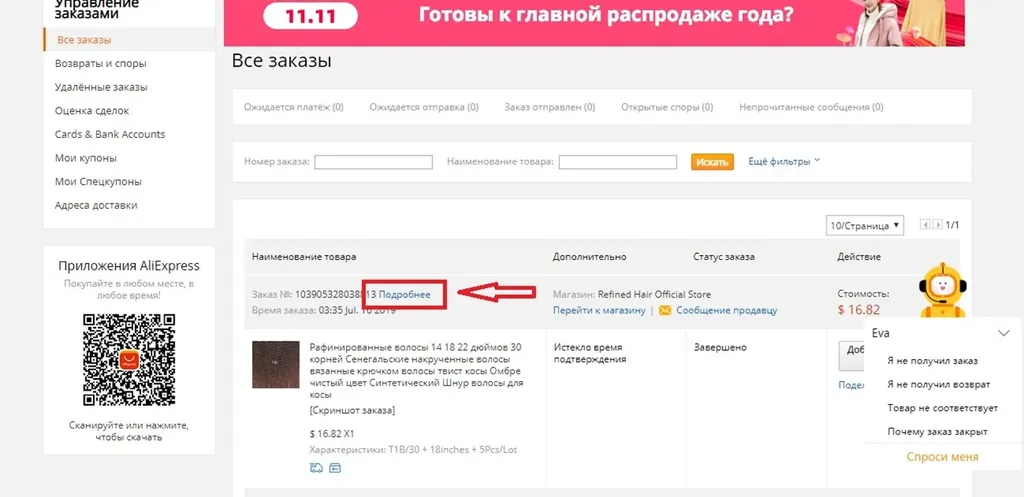Viewport: 1024px width, 497px height.
Task: Follow the Перейти к магазину link
Action: tap(599, 311)
